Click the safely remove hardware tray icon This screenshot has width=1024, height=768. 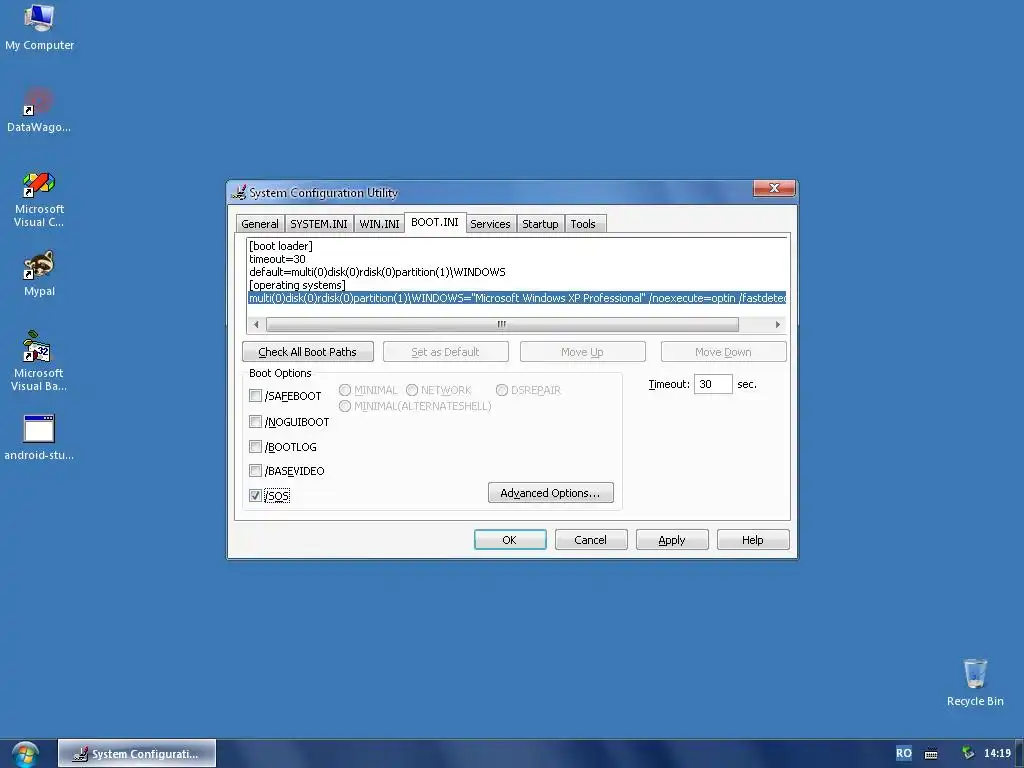pyautogui.click(x=968, y=753)
